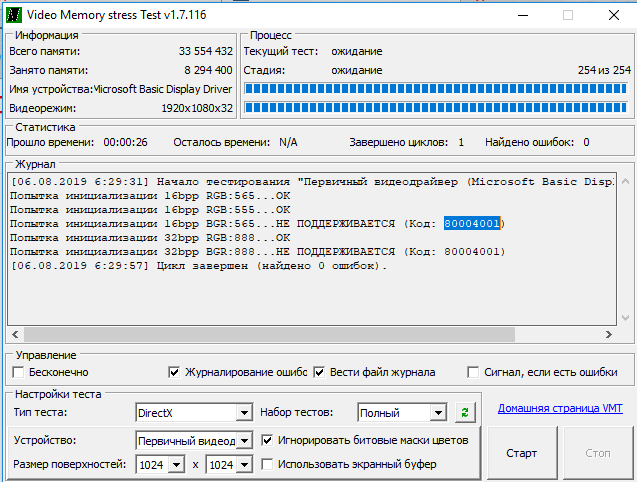Close the Video Memory stress Test window
The width and height of the screenshot is (637, 482).
613,15
